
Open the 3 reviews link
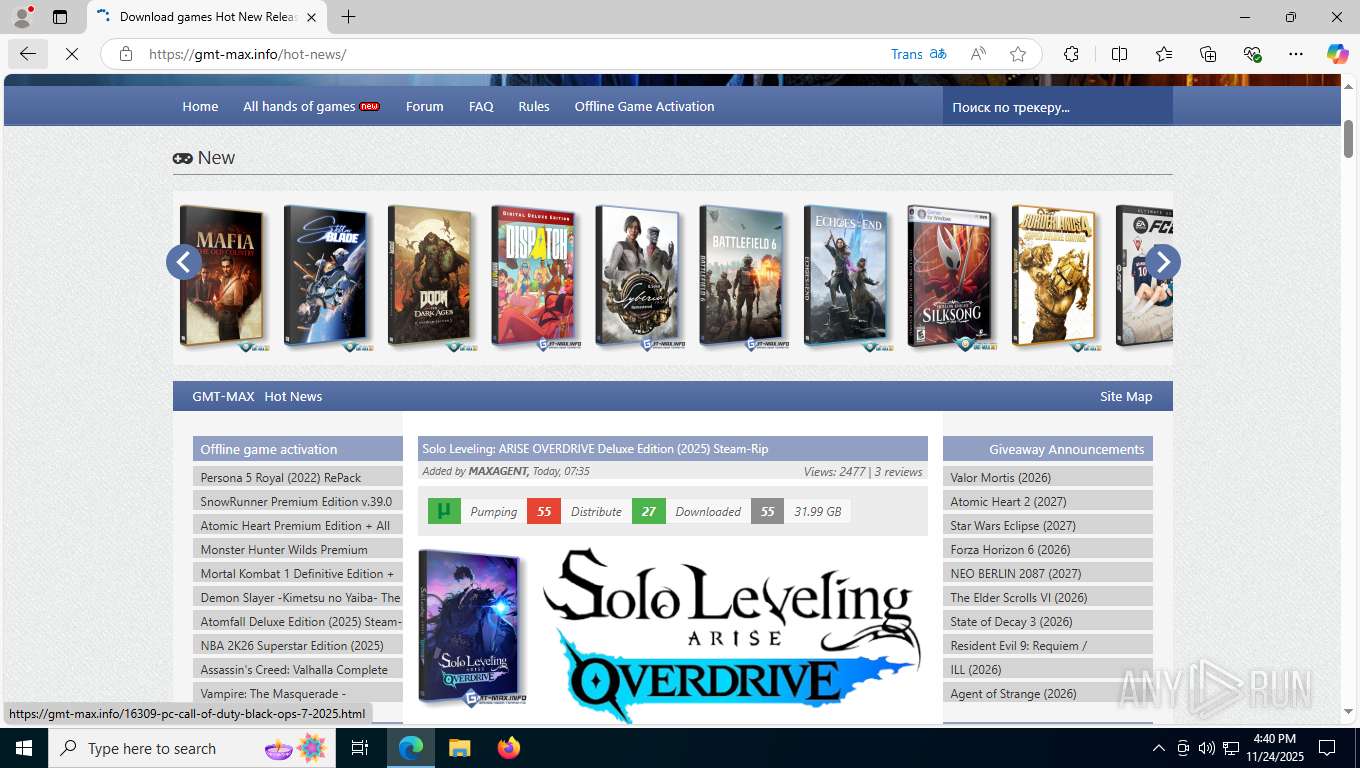[x=898, y=471]
